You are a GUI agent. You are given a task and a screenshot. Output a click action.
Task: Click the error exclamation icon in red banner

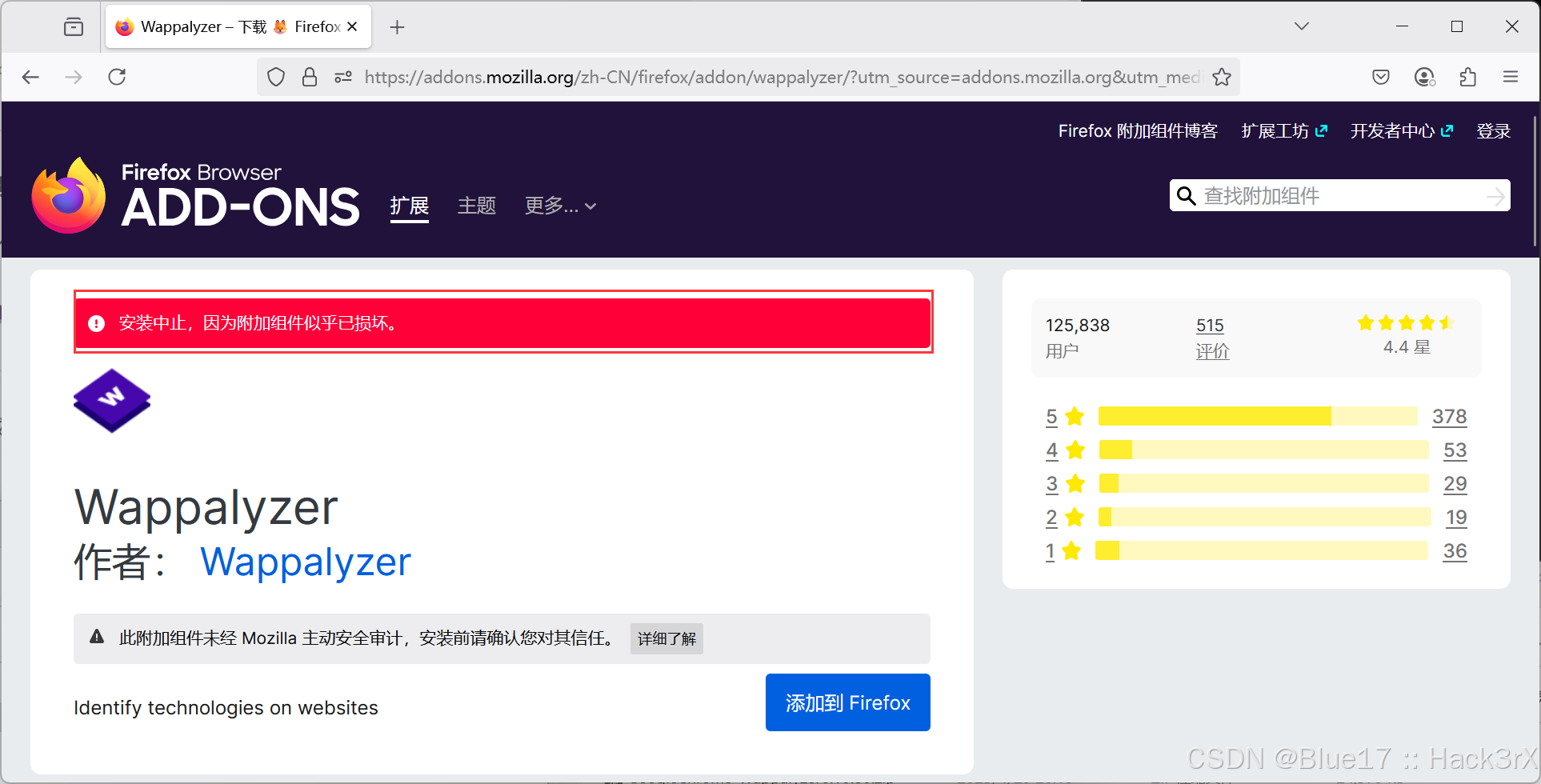click(97, 323)
